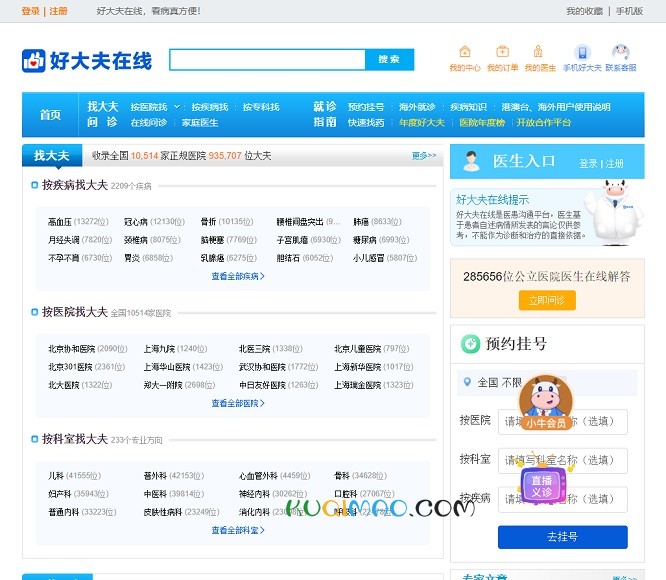Click bullet icon beside 按科室找大夫
The width and height of the screenshot is (666, 580).
tap(35, 439)
